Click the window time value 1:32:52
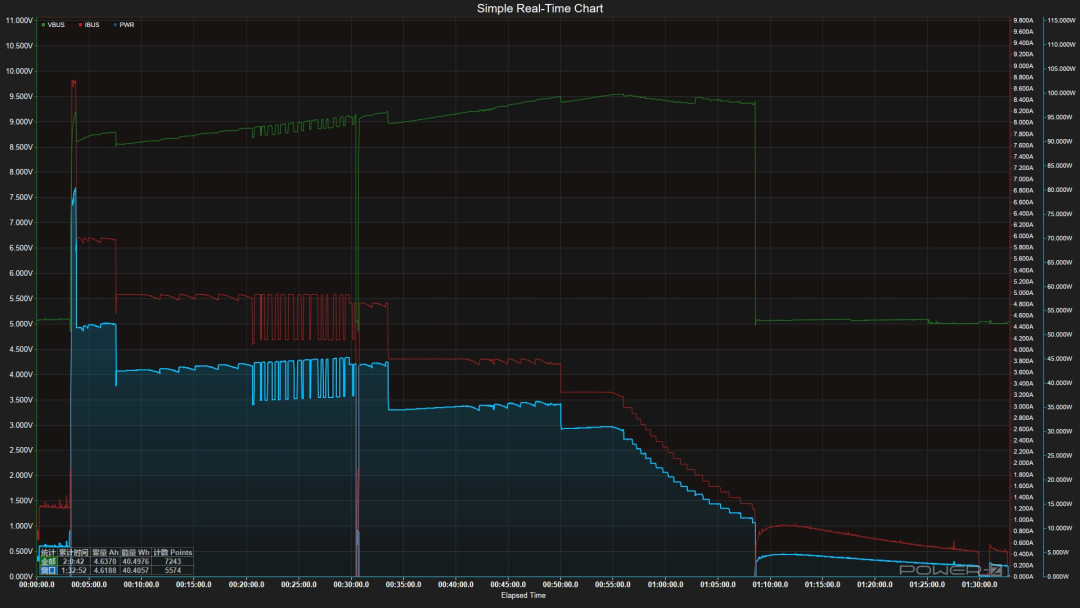 (74, 570)
